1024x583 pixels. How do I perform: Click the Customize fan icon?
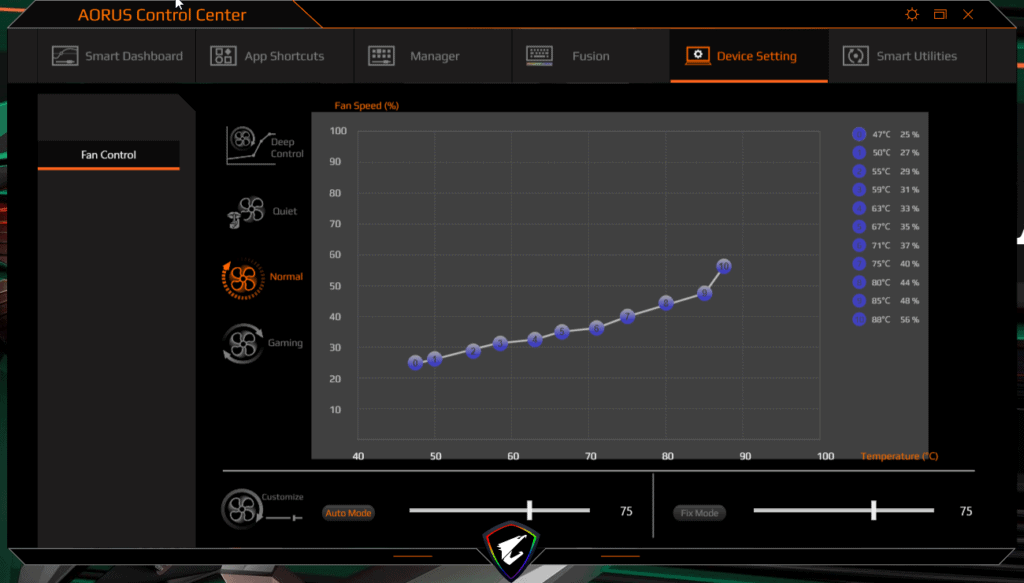pyautogui.click(x=242, y=508)
